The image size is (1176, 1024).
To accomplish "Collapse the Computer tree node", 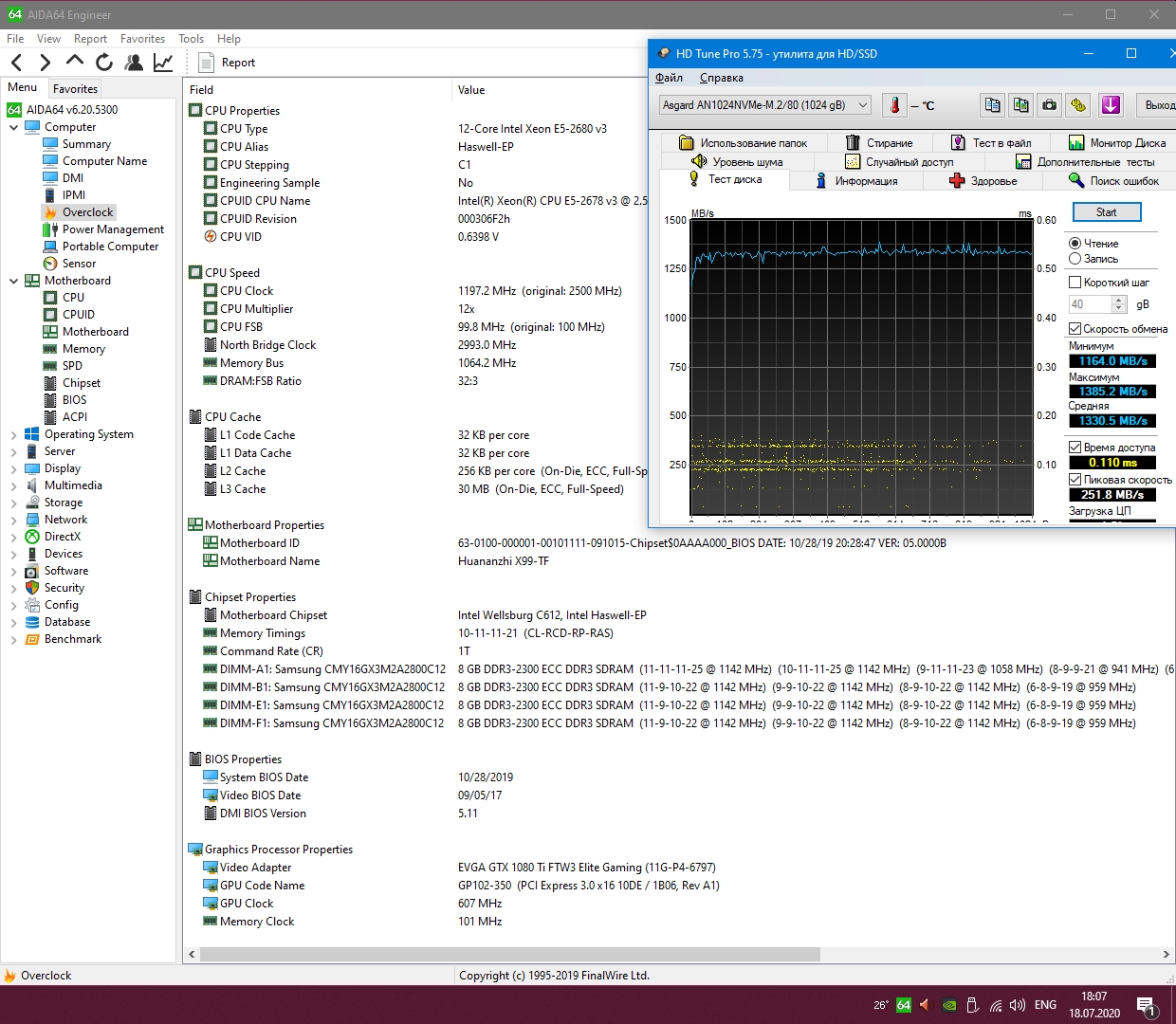I will point(13,127).
